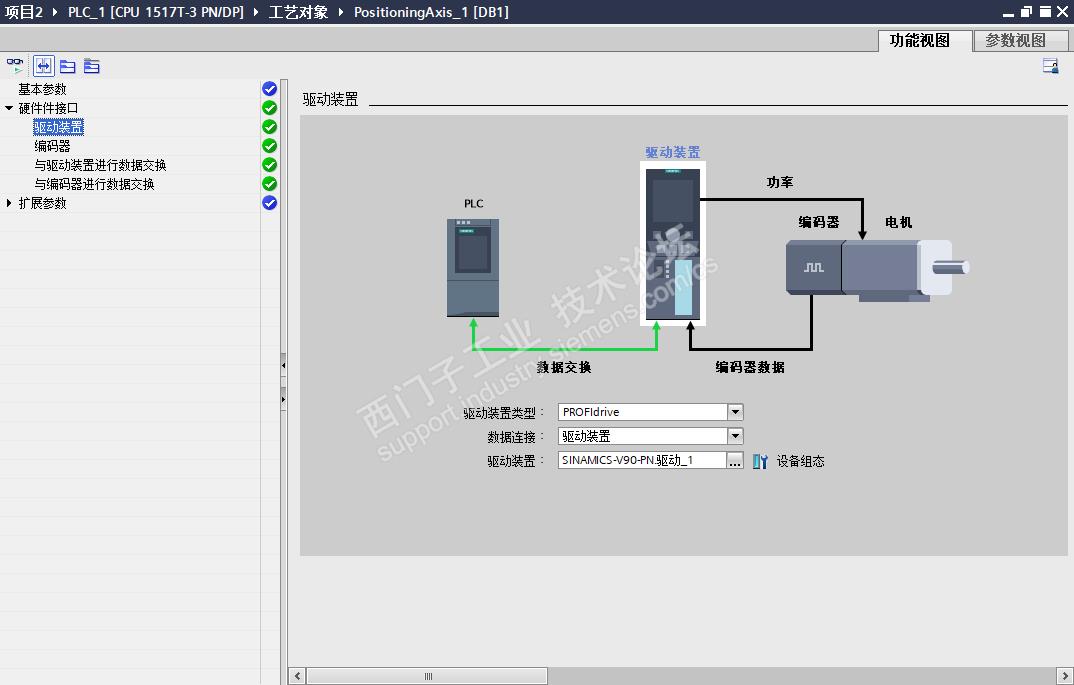This screenshot has height=685, width=1074.
Task: Click the blue 驱动装置 label above the drive
Action: [673, 152]
